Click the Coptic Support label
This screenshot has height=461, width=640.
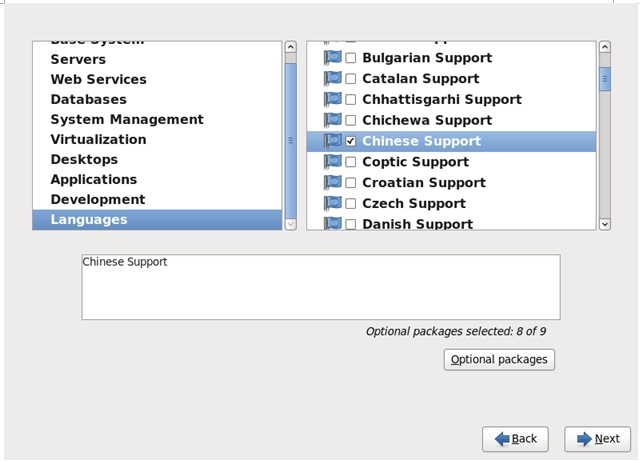tap(416, 162)
